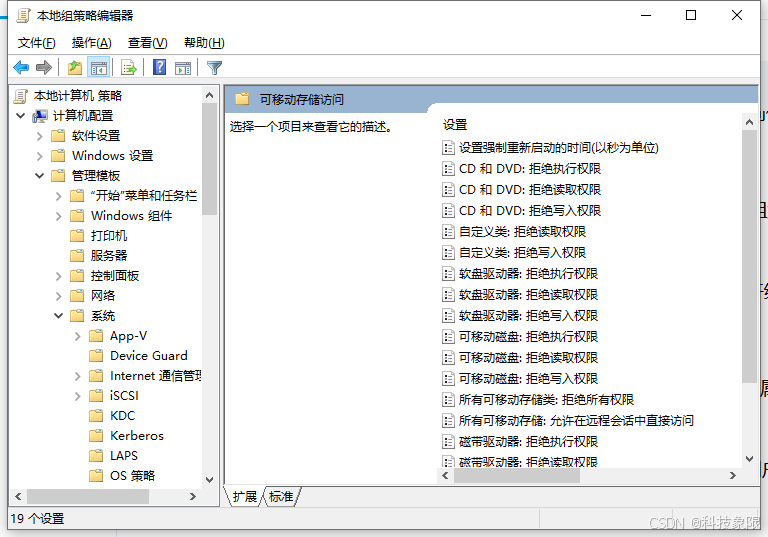
Task: Click the Export list toolbar icon
Action: click(129, 68)
